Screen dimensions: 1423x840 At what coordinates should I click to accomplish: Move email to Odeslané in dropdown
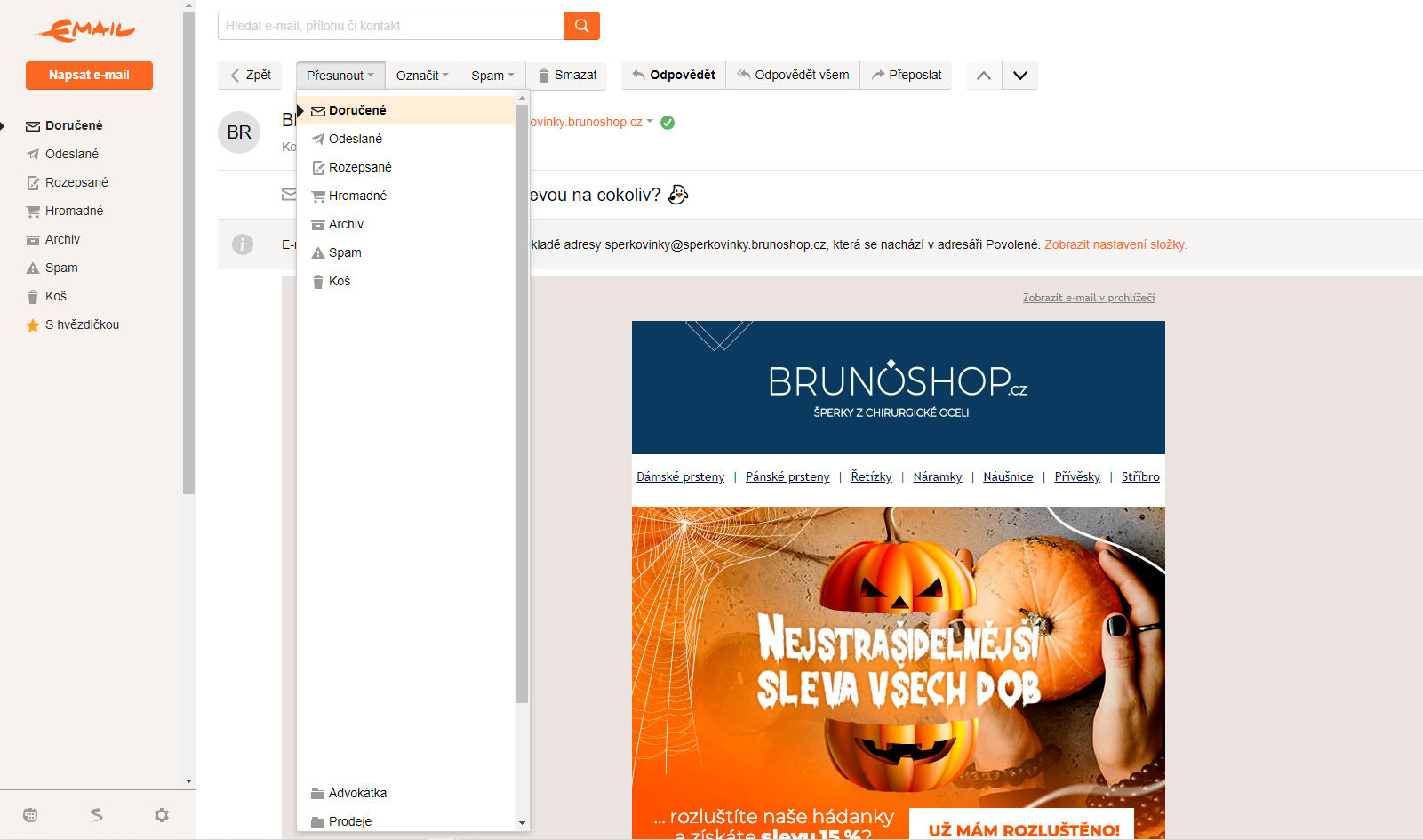[x=405, y=139]
